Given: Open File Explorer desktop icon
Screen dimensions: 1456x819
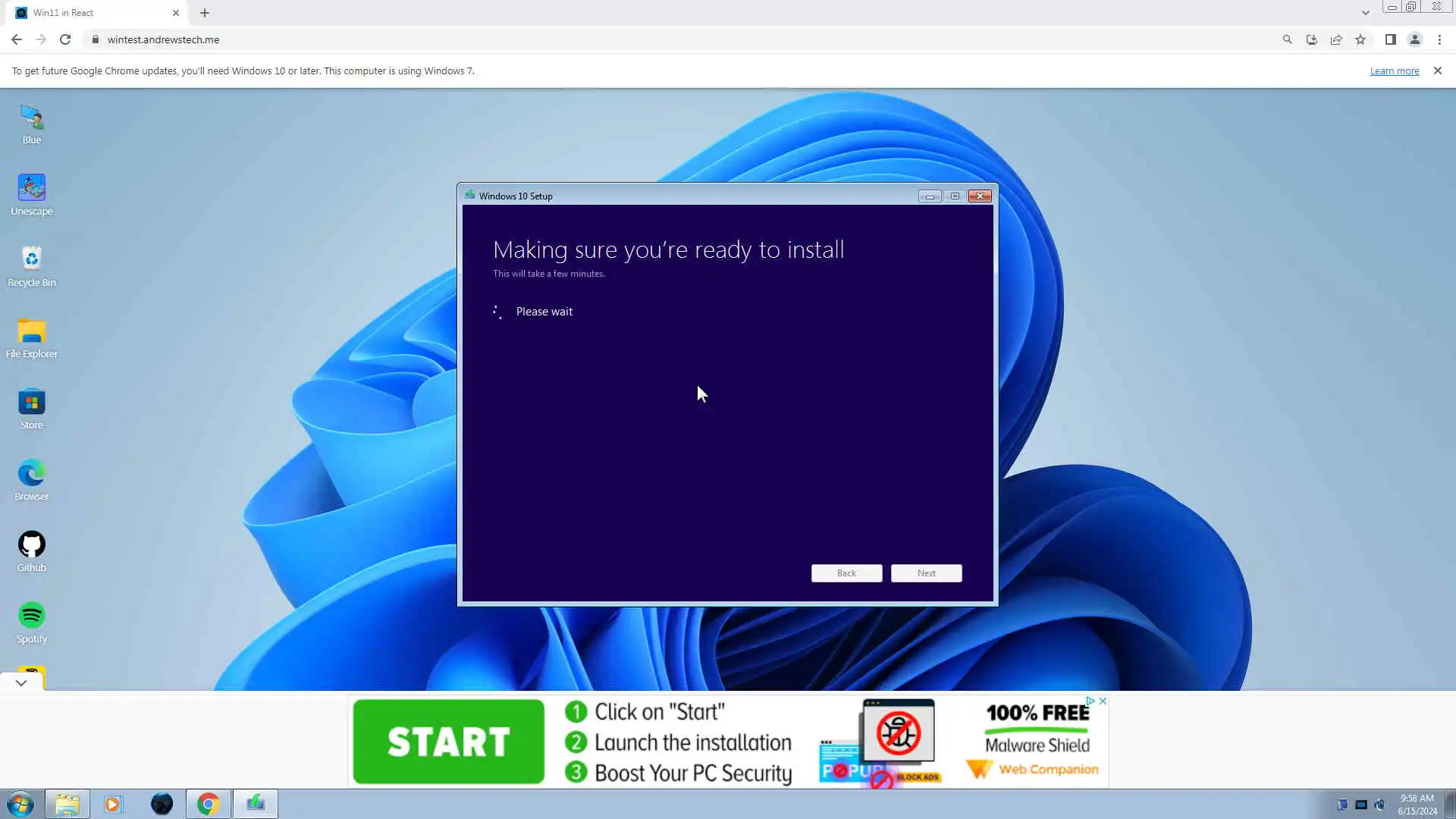Looking at the screenshot, I should point(31,331).
